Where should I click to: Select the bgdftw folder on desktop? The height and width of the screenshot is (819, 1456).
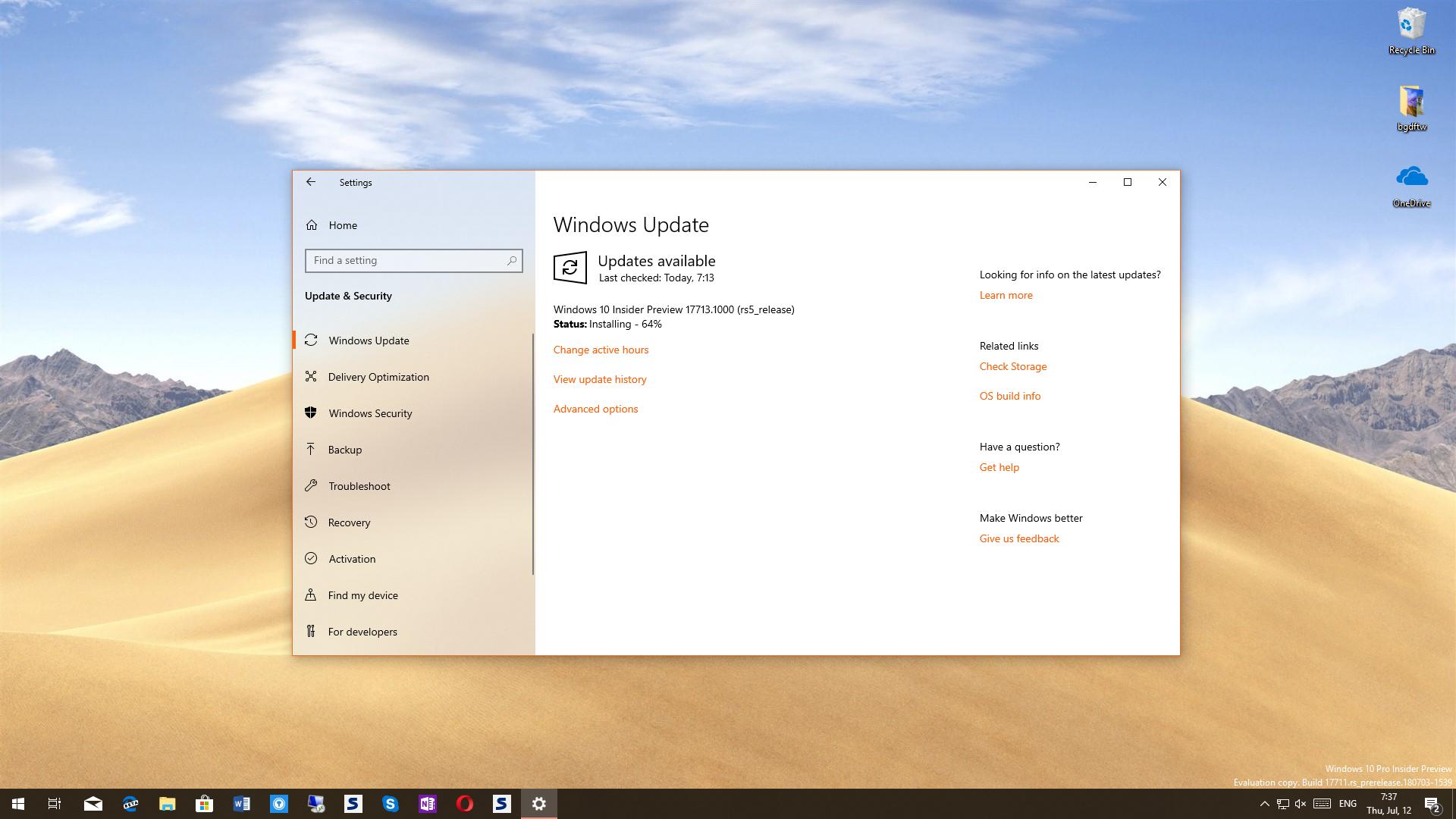click(x=1411, y=108)
